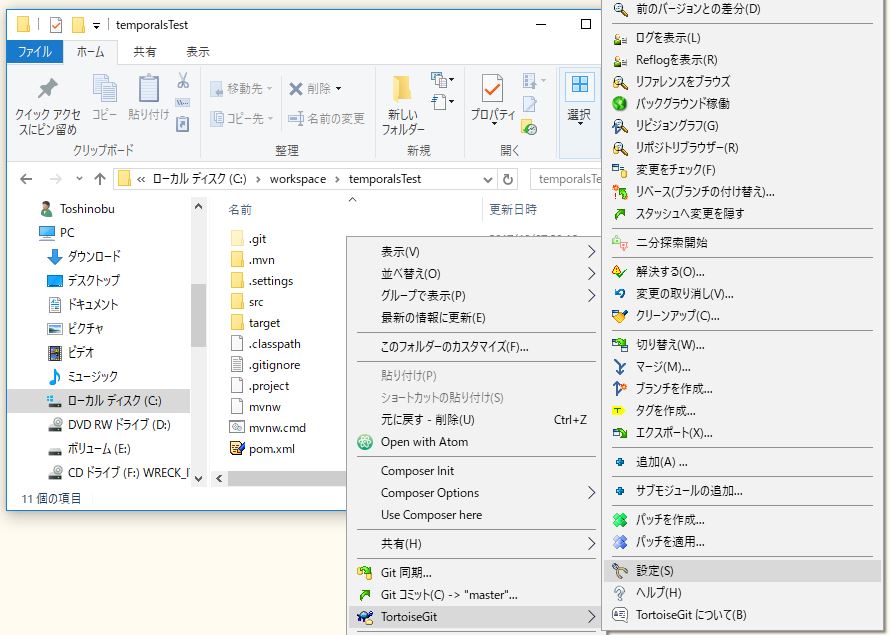
Task: Open TortoiseGit 設定(S) settings entry
Action: pyautogui.click(x=742, y=570)
